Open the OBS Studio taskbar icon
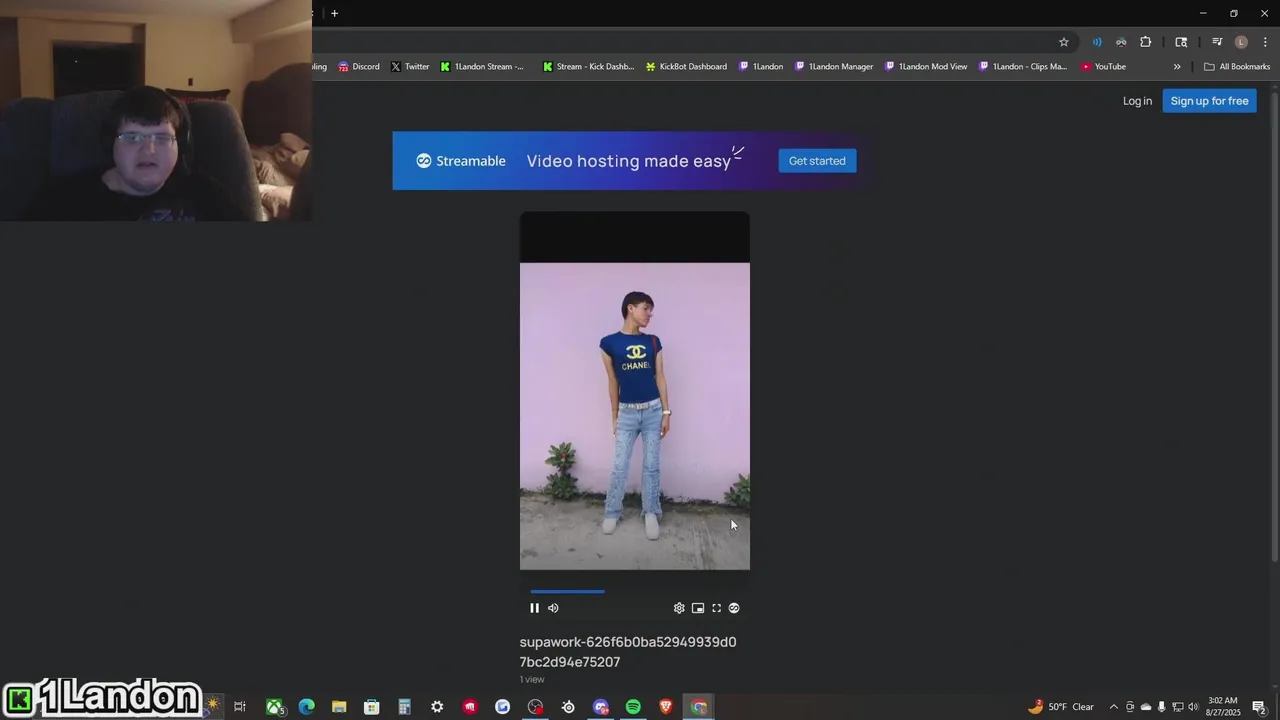 pyautogui.click(x=535, y=707)
